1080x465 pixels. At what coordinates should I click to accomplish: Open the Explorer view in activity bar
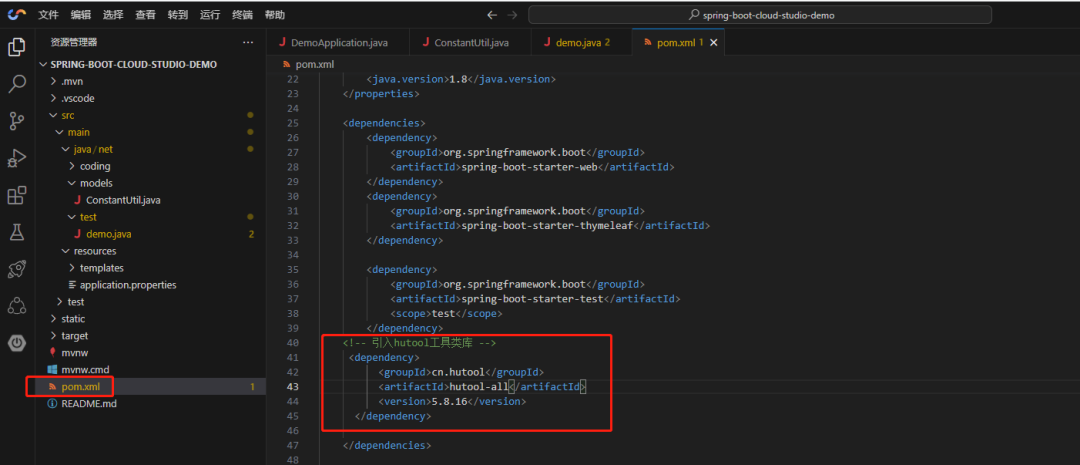click(x=17, y=48)
